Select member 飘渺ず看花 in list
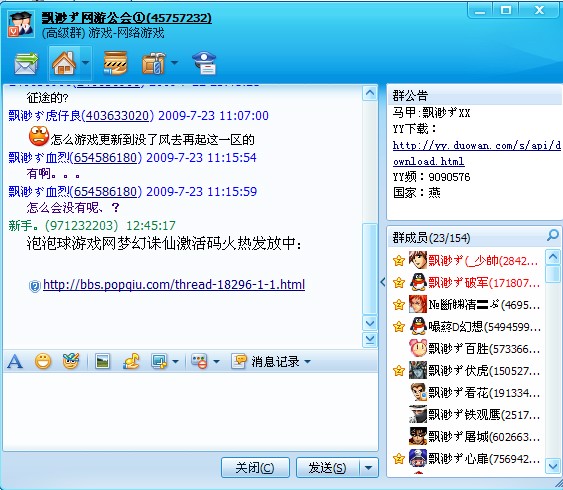The width and height of the screenshot is (563, 490). pos(466,393)
